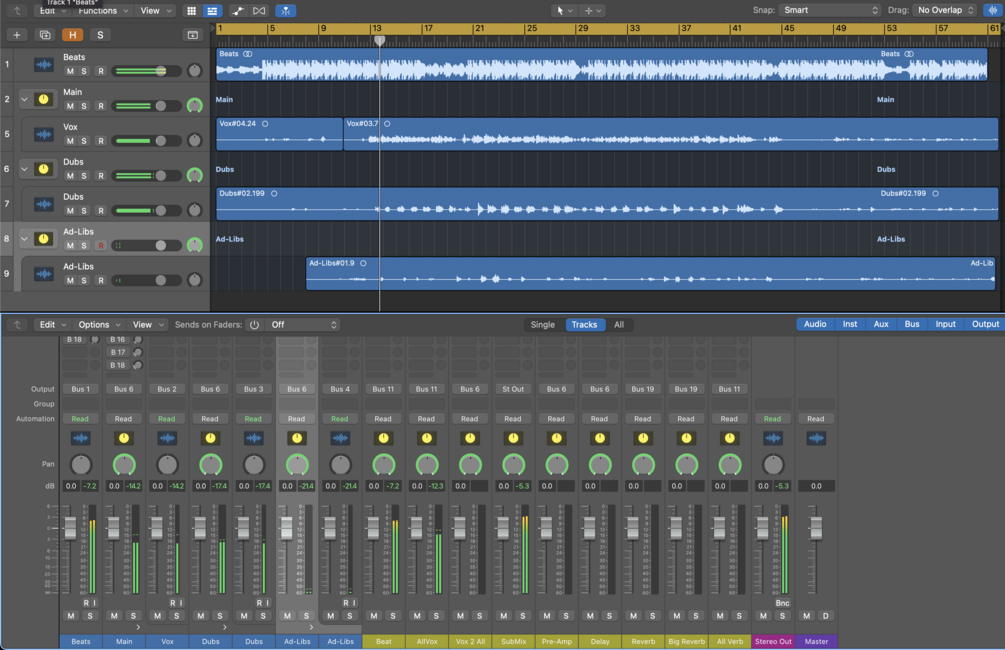Open Beats strip Bus 1 output slot
The height and width of the screenshot is (650, 1005).
[80, 389]
